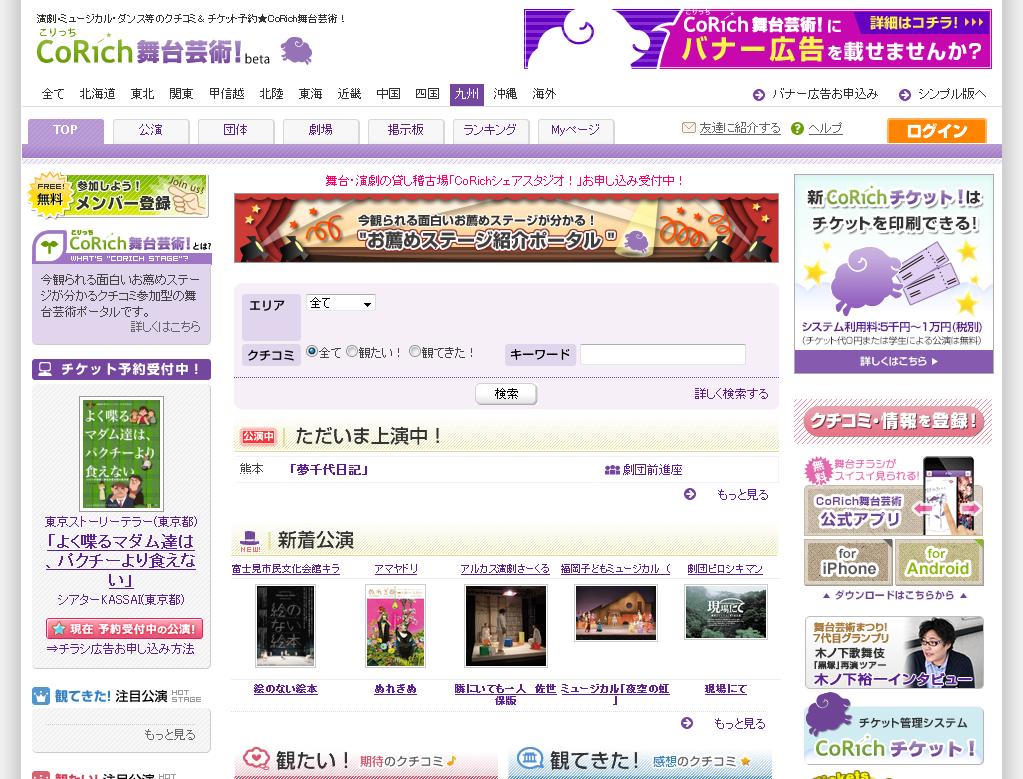Open the 絵のない絵本 poster thumbnail
This screenshot has width=1023, height=779.
[286, 626]
